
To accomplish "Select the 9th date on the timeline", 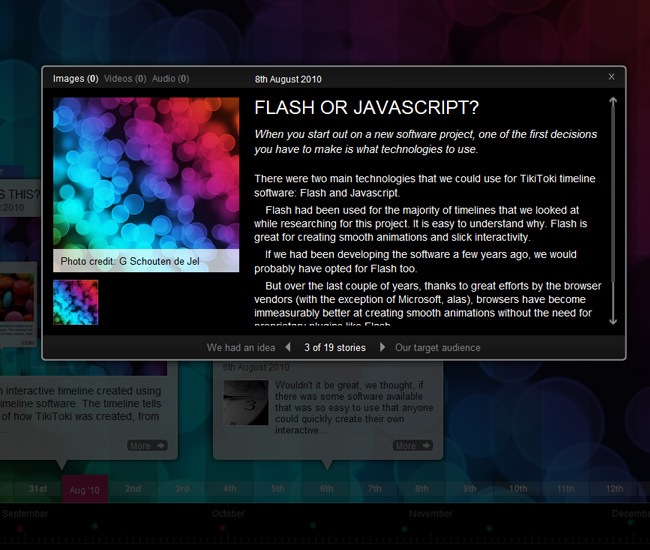I will pos(470,489).
